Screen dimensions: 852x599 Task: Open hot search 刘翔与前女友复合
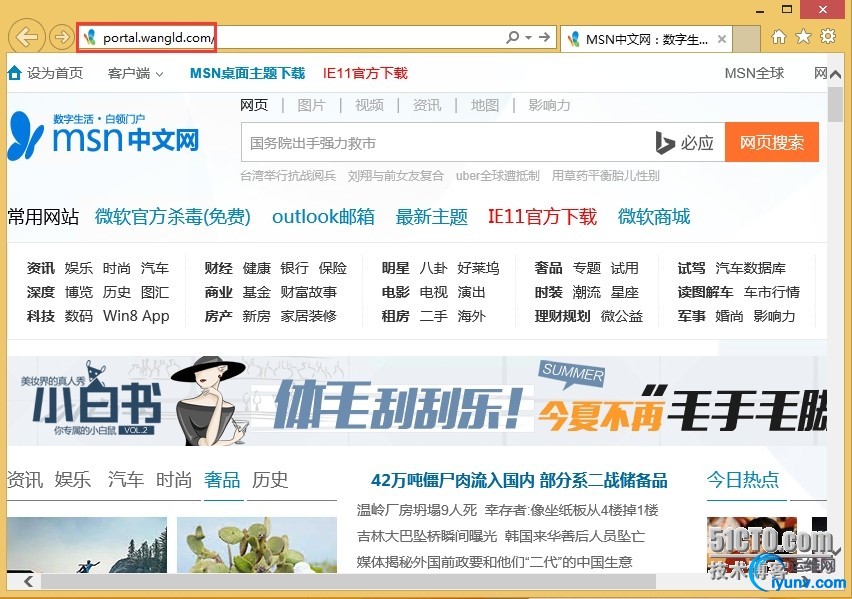point(396,176)
